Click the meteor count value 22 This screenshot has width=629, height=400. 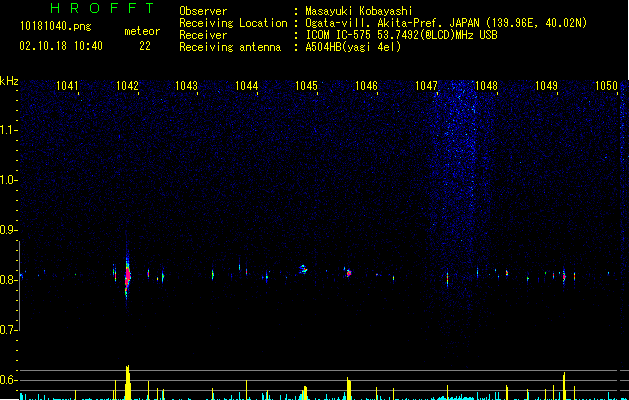click(x=145, y=46)
